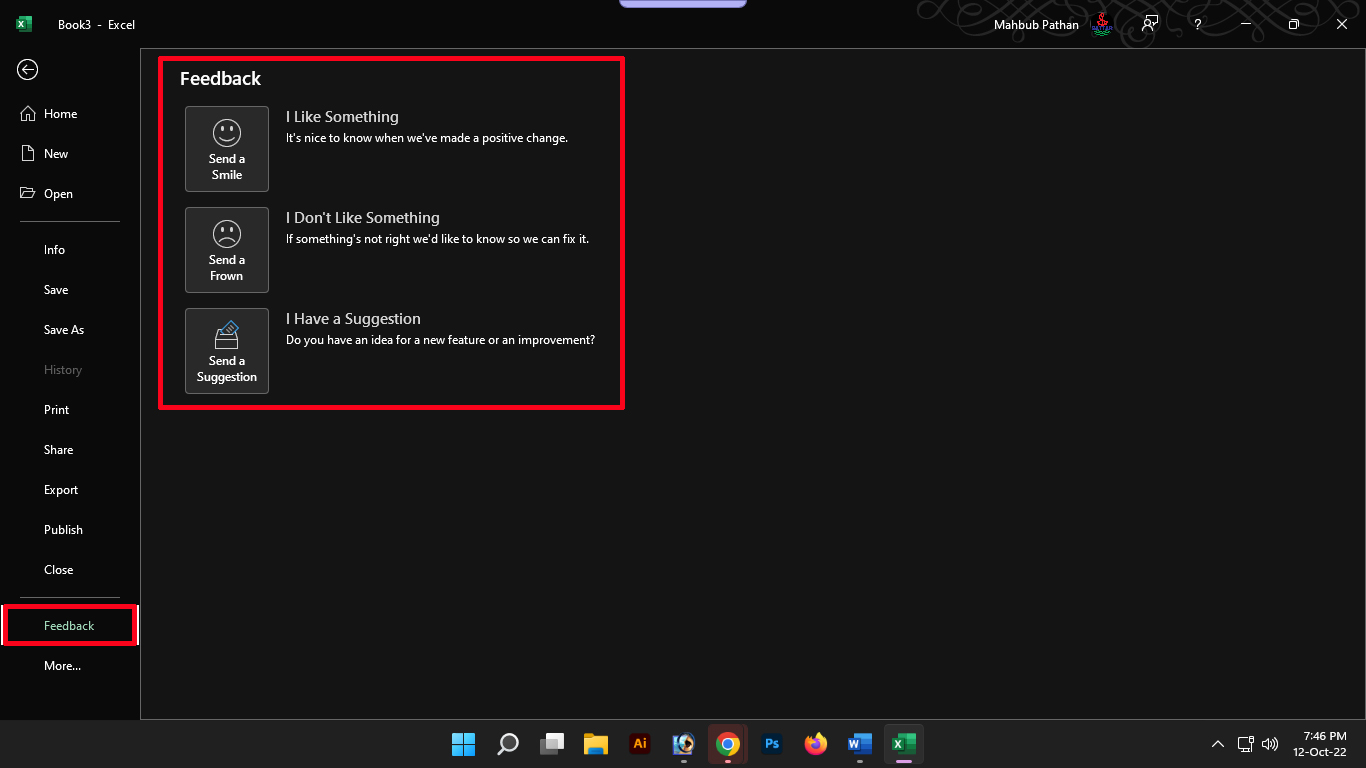
Task: Click the taskbar Search icon
Action: [x=508, y=744]
